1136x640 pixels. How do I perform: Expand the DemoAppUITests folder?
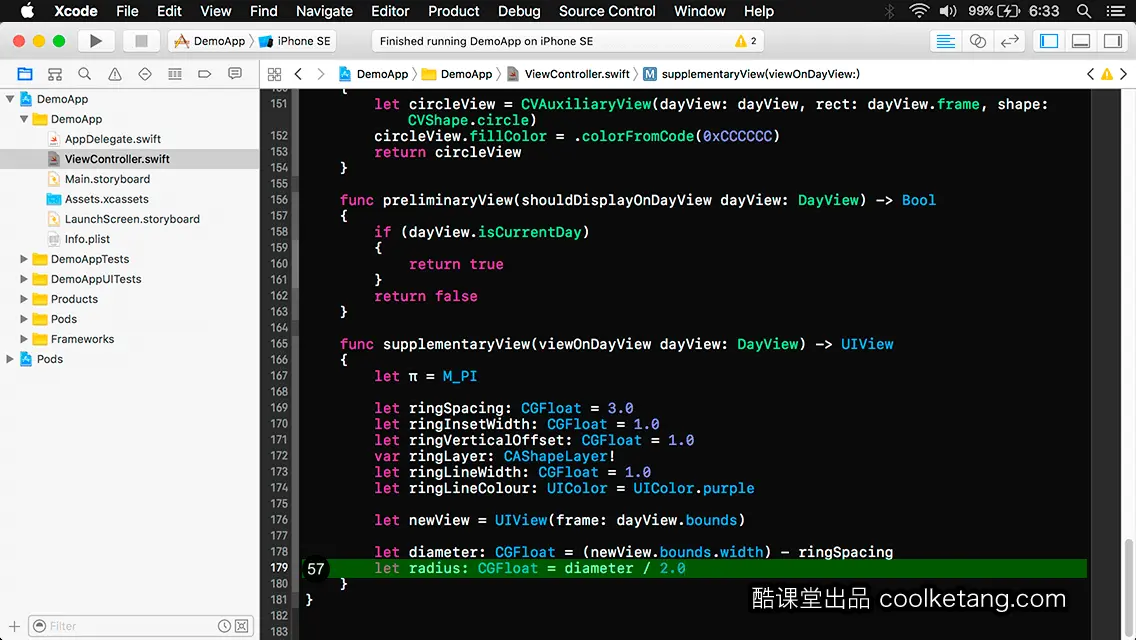pos(24,279)
